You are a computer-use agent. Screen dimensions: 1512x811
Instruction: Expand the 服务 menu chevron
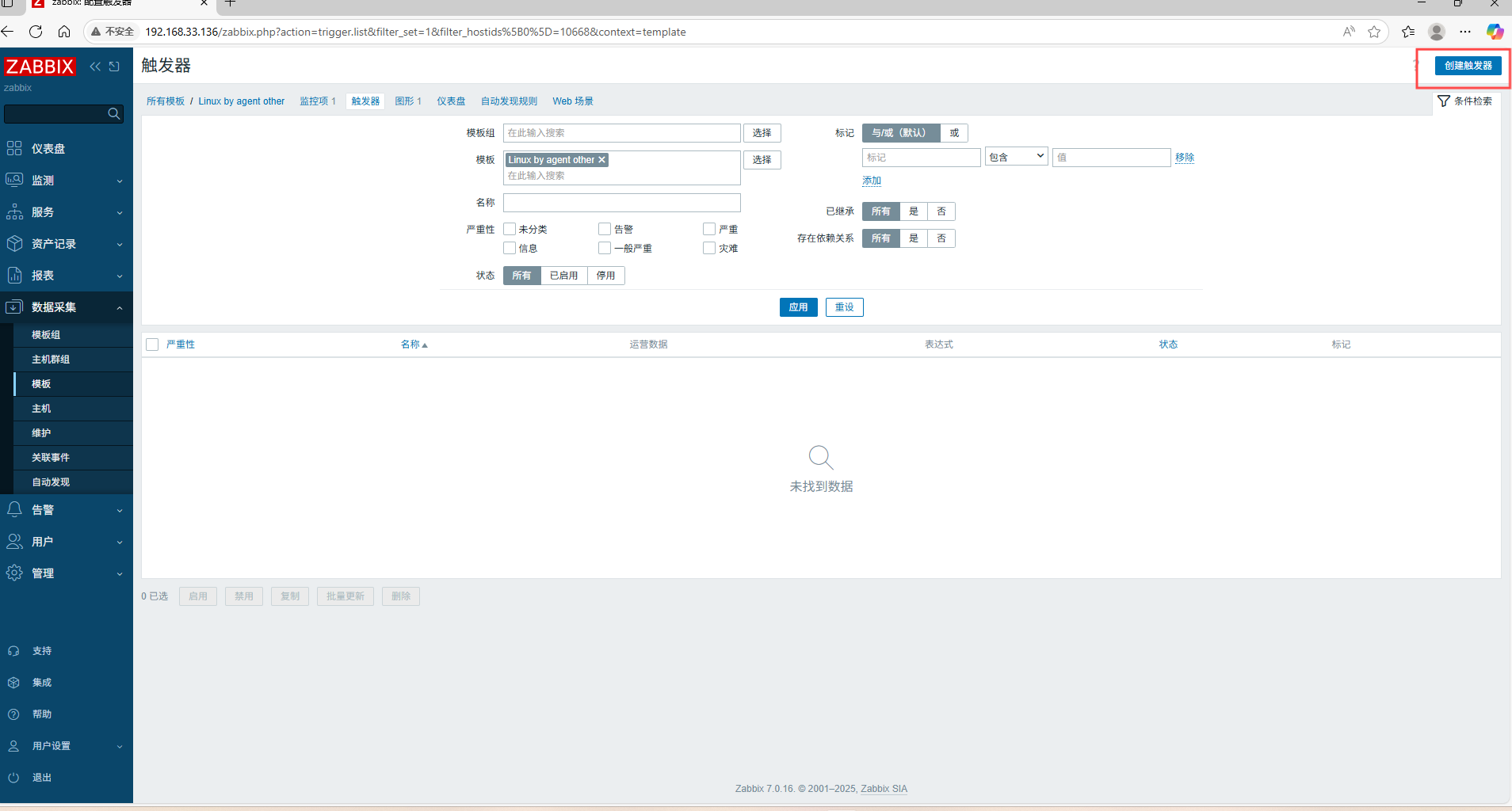coord(120,213)
